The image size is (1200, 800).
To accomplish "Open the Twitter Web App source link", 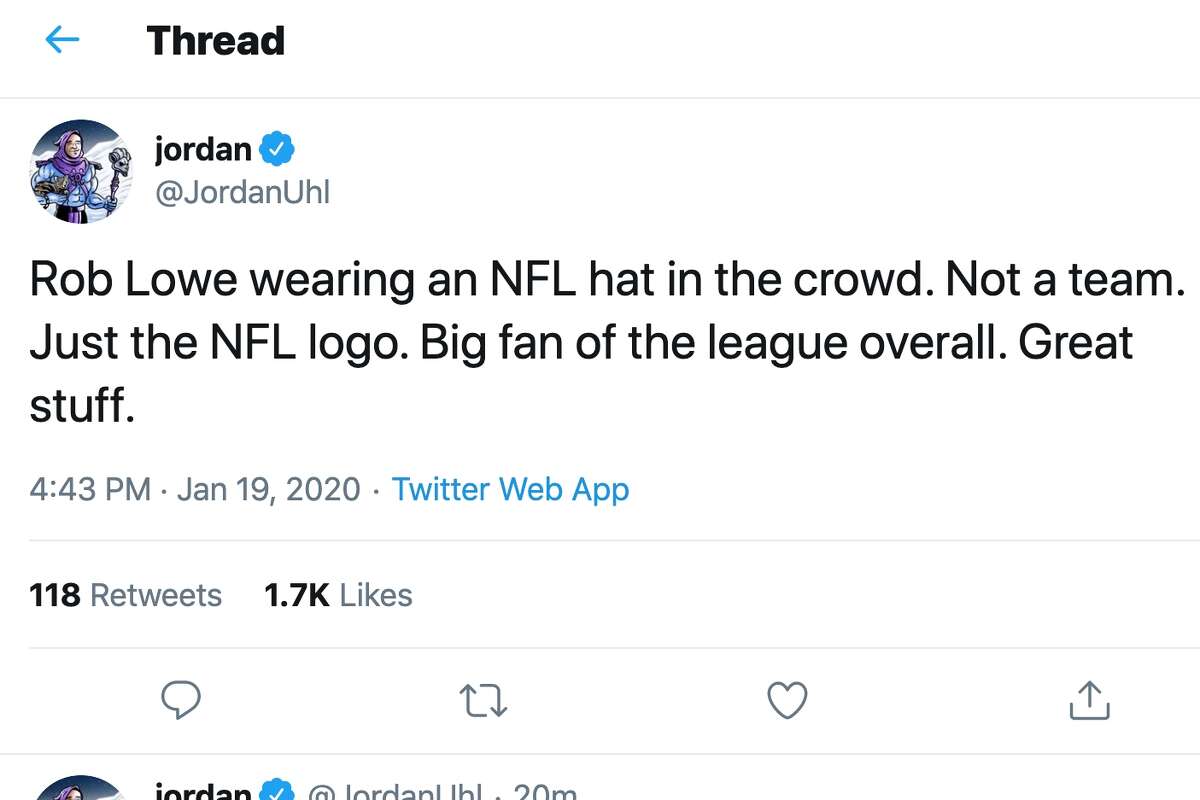I will 510,489.
